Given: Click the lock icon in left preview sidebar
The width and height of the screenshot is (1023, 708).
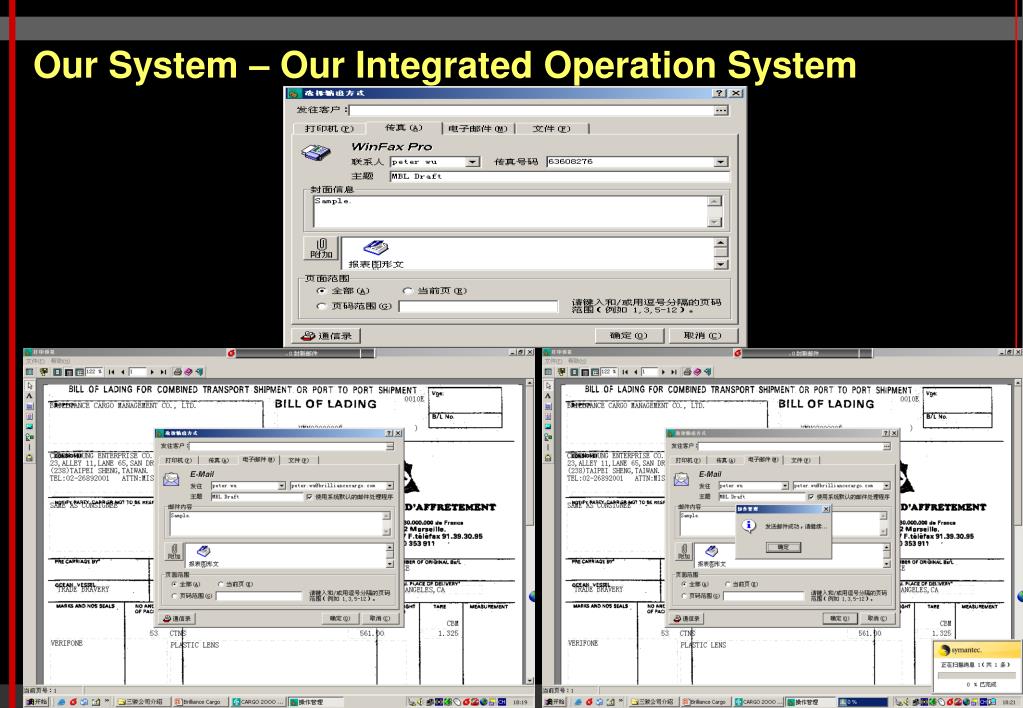Looking at the screenshot, I should point(29,458).
